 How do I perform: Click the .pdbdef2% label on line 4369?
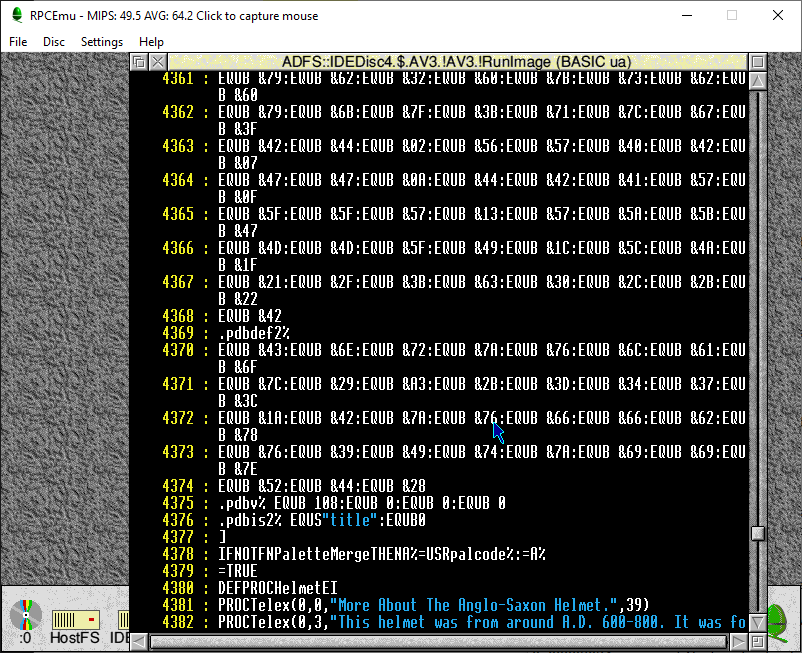253,333
